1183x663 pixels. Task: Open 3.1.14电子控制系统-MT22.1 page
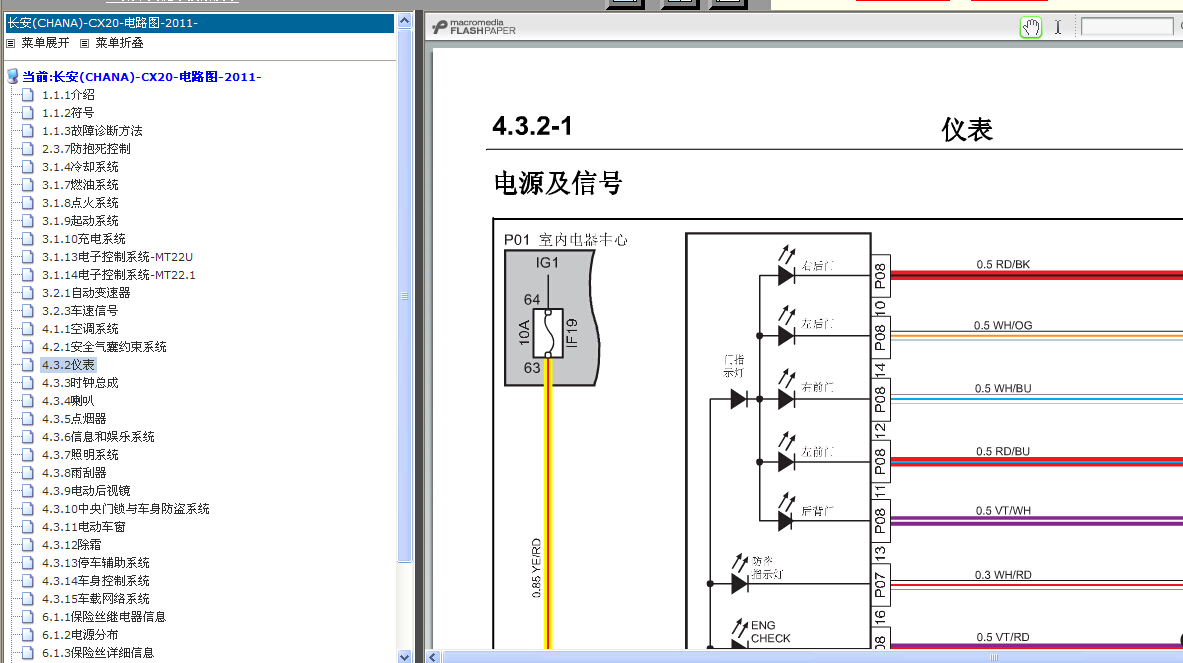(x=118, y=275)
